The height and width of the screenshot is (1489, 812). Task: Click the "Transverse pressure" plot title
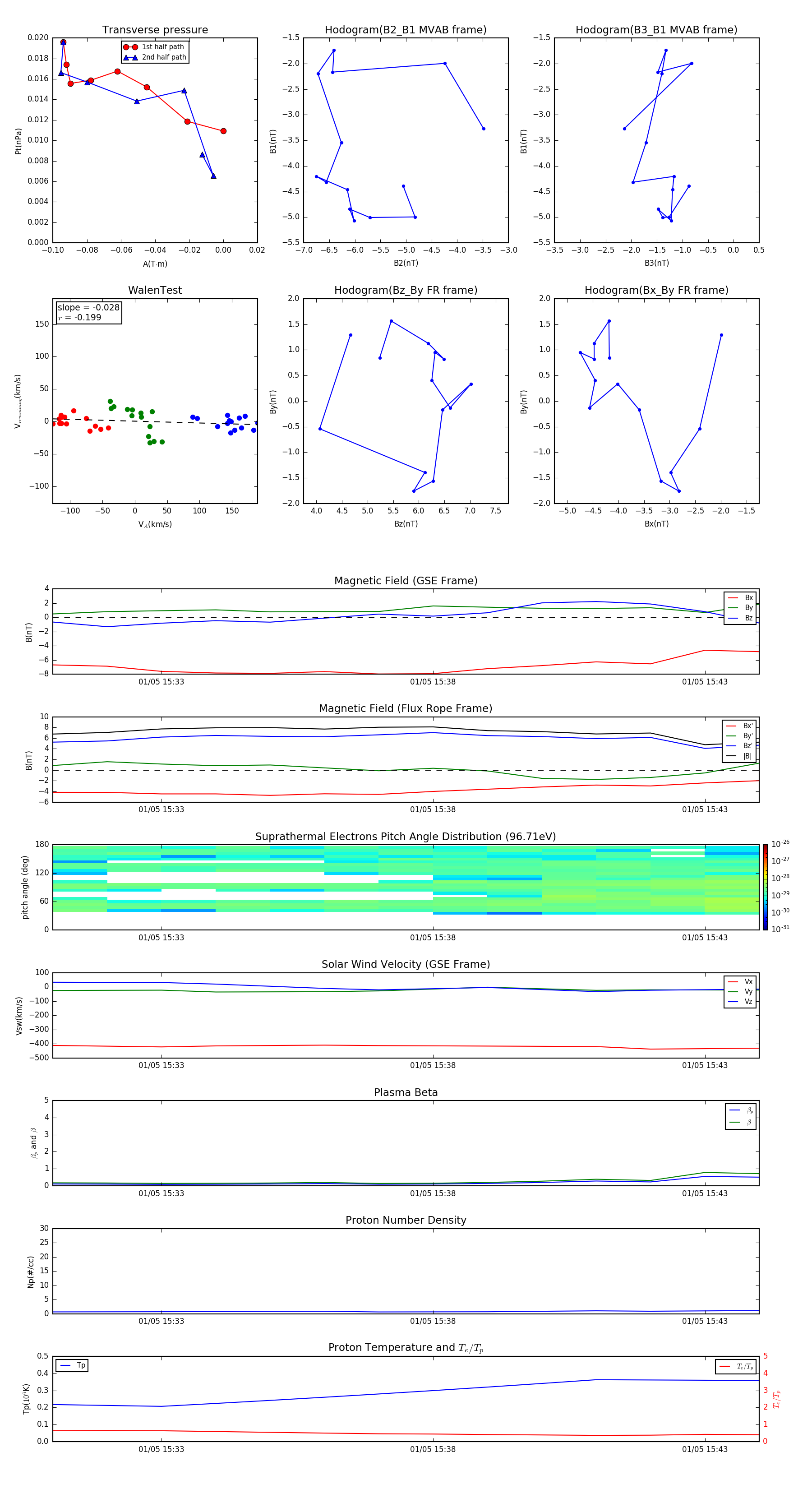(x=155, y=30)
